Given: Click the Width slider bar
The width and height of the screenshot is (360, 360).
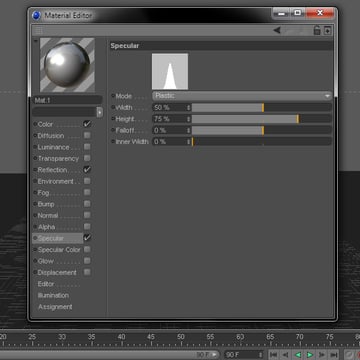Looking at the screenshot, I should coord(262,108).
